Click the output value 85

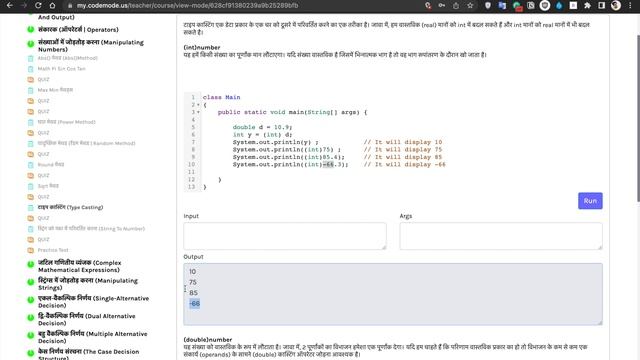coord(193,293)
